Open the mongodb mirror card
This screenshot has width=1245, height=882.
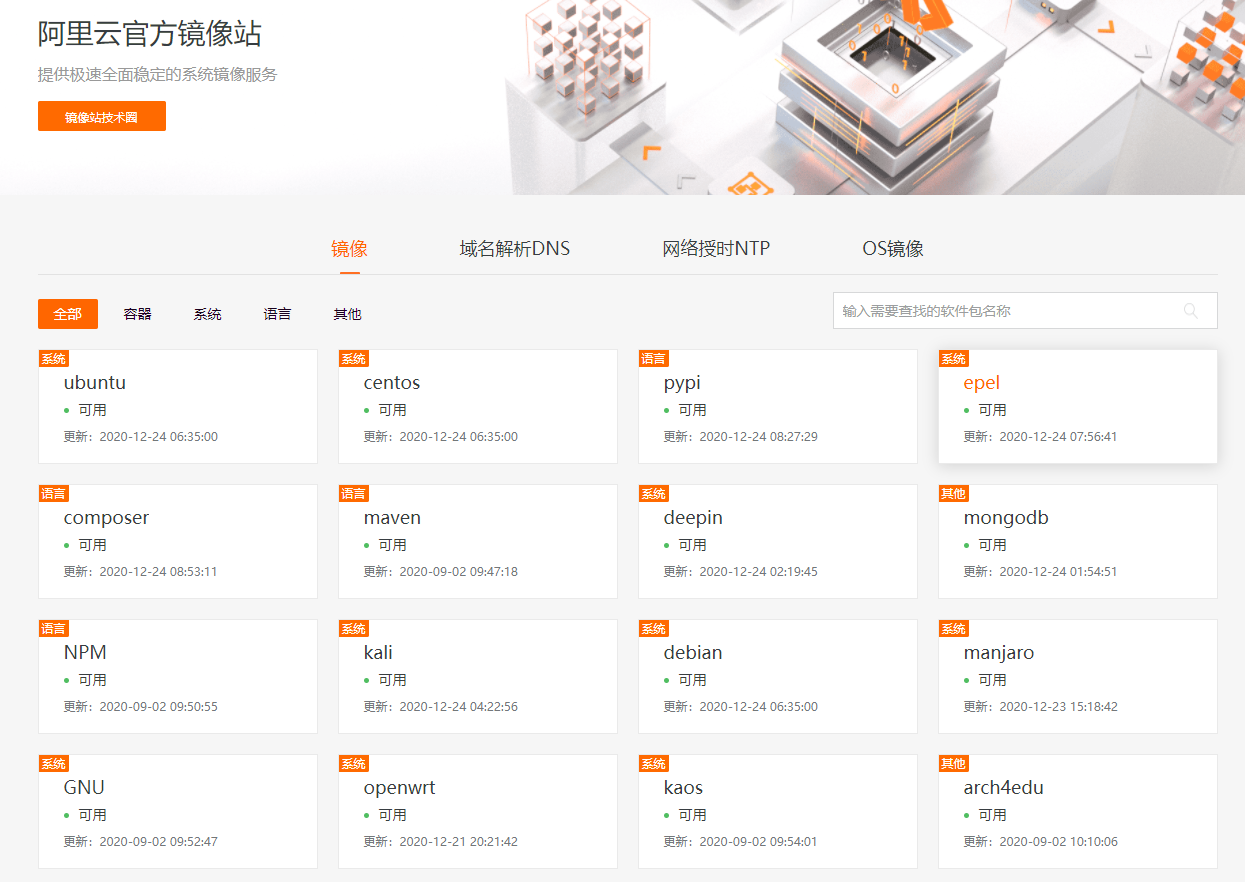point(1078,542)
